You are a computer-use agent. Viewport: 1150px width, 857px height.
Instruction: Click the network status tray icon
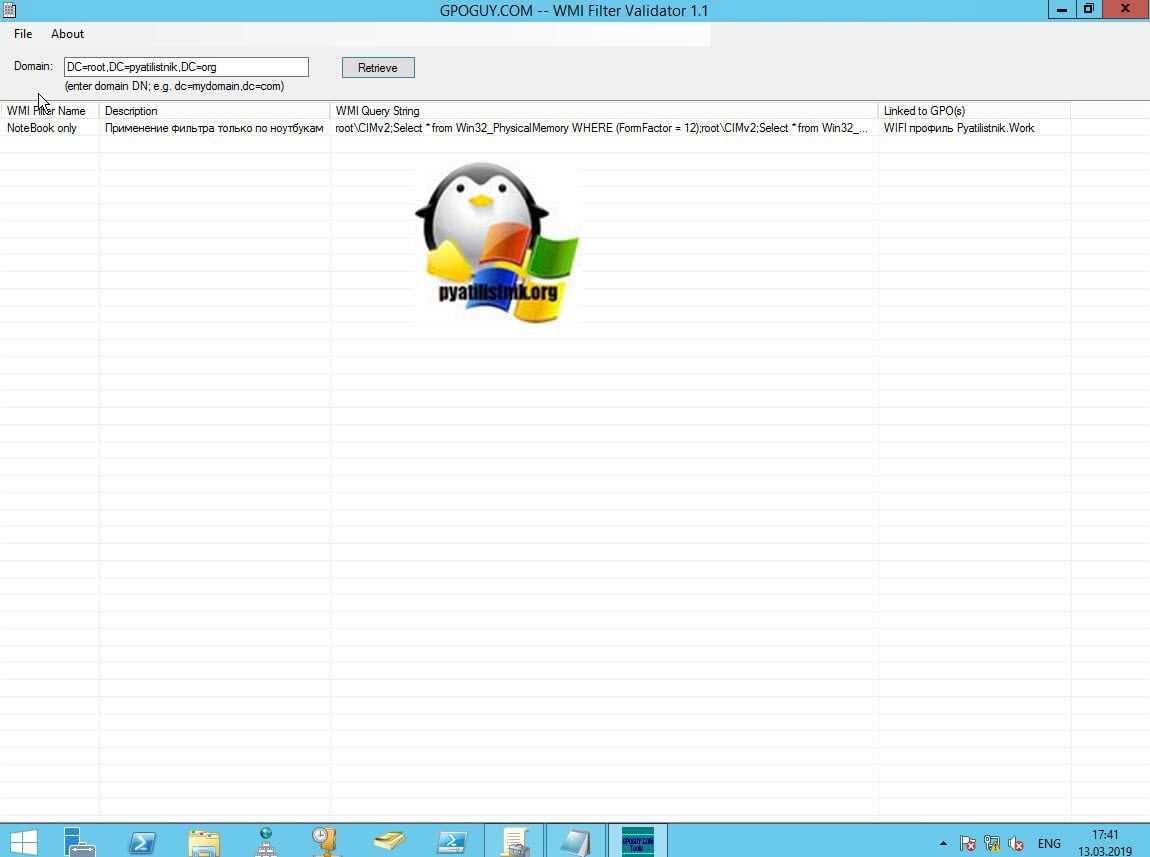point(992,843)
